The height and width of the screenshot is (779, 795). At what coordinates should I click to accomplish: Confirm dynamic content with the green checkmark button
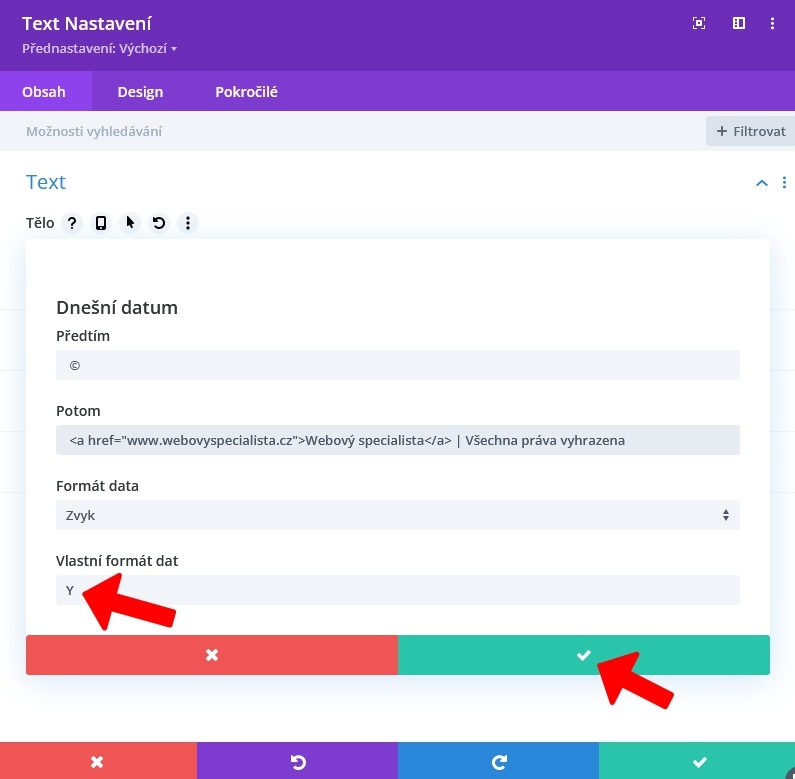[x=584, y=655]
